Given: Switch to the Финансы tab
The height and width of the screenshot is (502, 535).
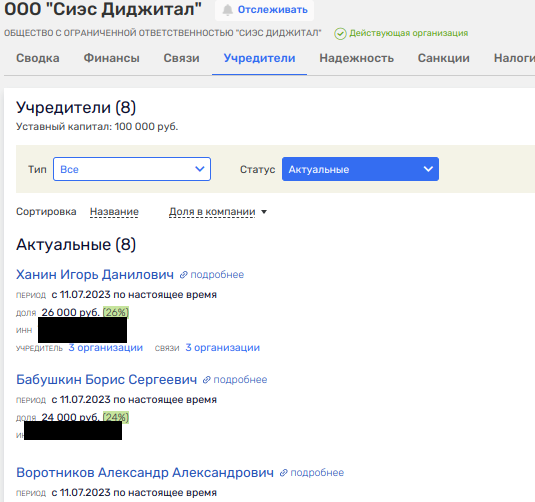Looking at the screenshot, I should (112, 58).
